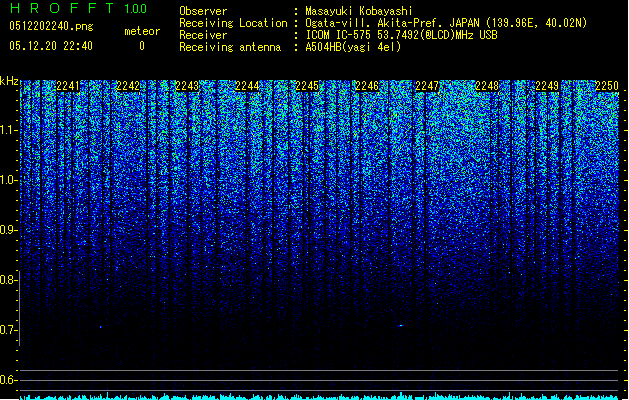
Task: Click the 2244 time marker
Action: (x=248, y=86)
